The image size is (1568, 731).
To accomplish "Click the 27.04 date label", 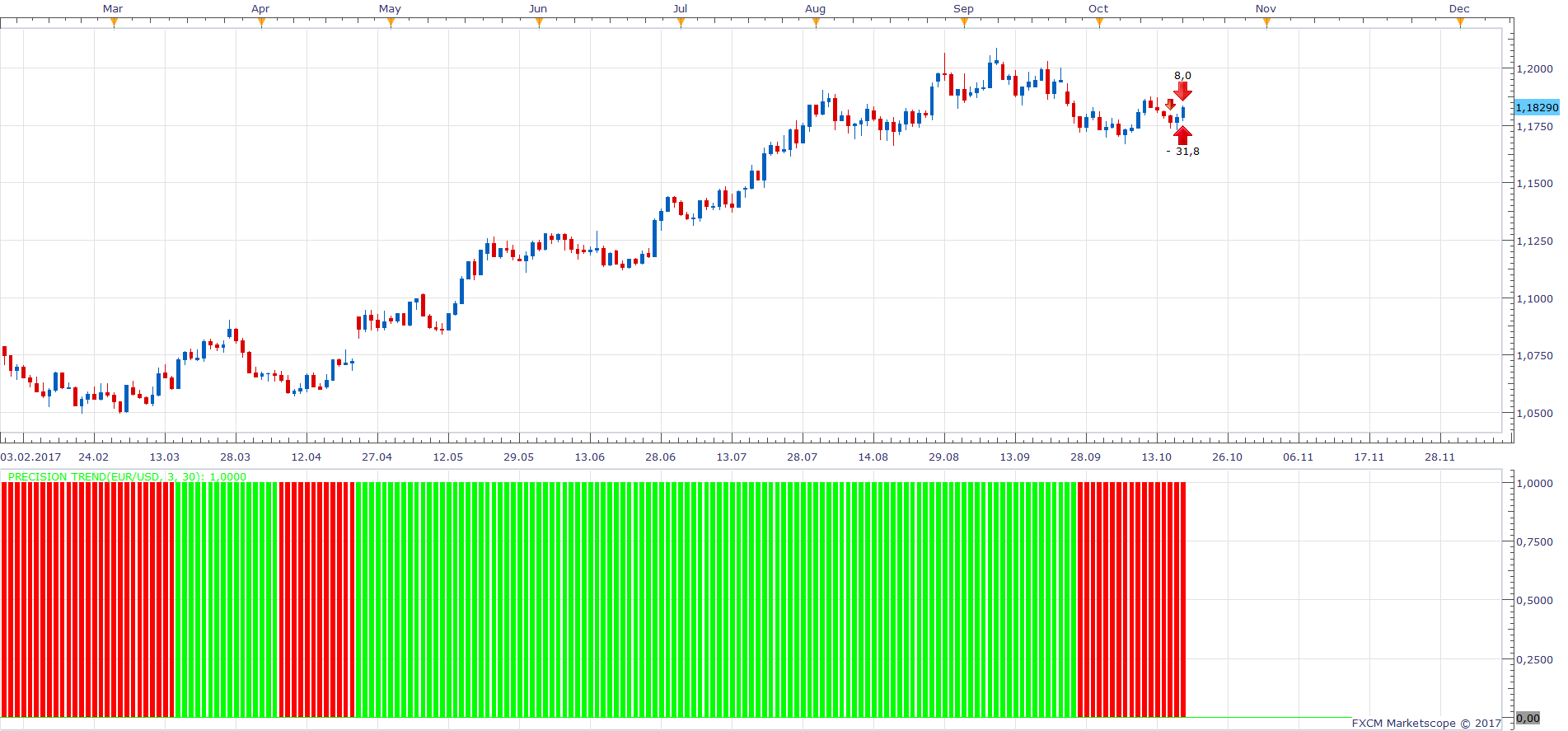I will [x=377, y=457].
